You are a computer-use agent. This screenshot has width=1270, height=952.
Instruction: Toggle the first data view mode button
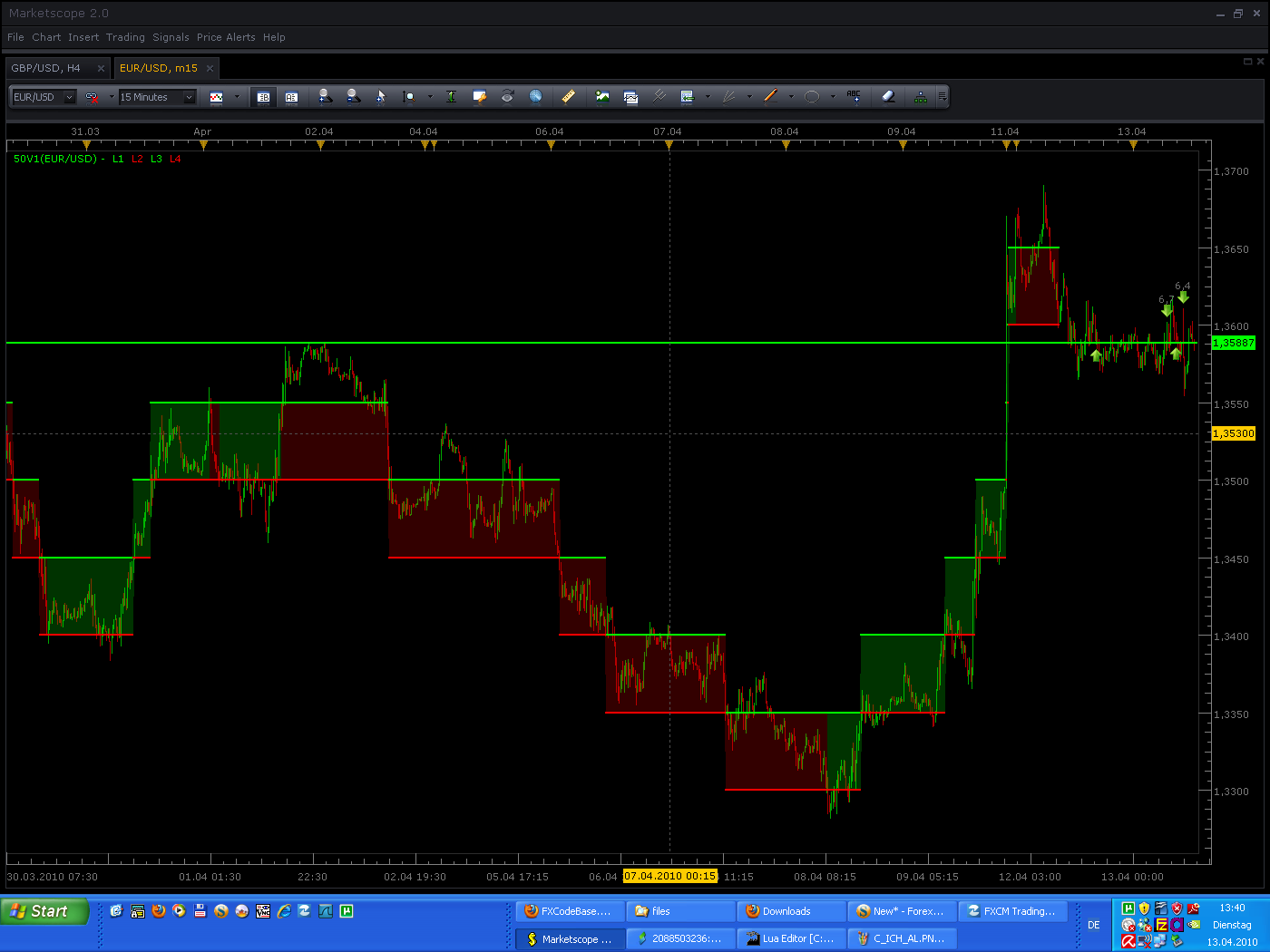[263, 97]
